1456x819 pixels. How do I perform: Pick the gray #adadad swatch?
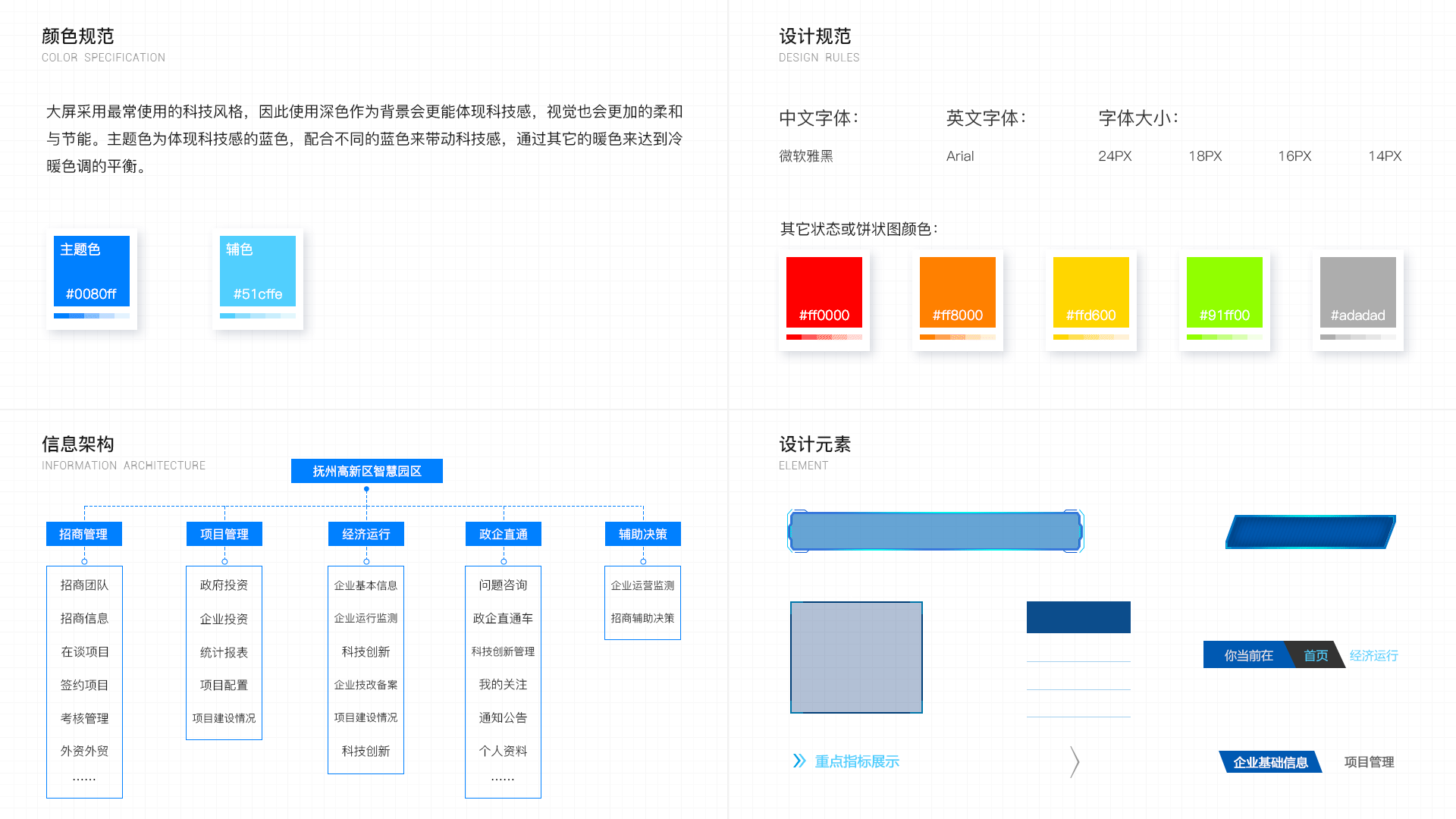1358,292
